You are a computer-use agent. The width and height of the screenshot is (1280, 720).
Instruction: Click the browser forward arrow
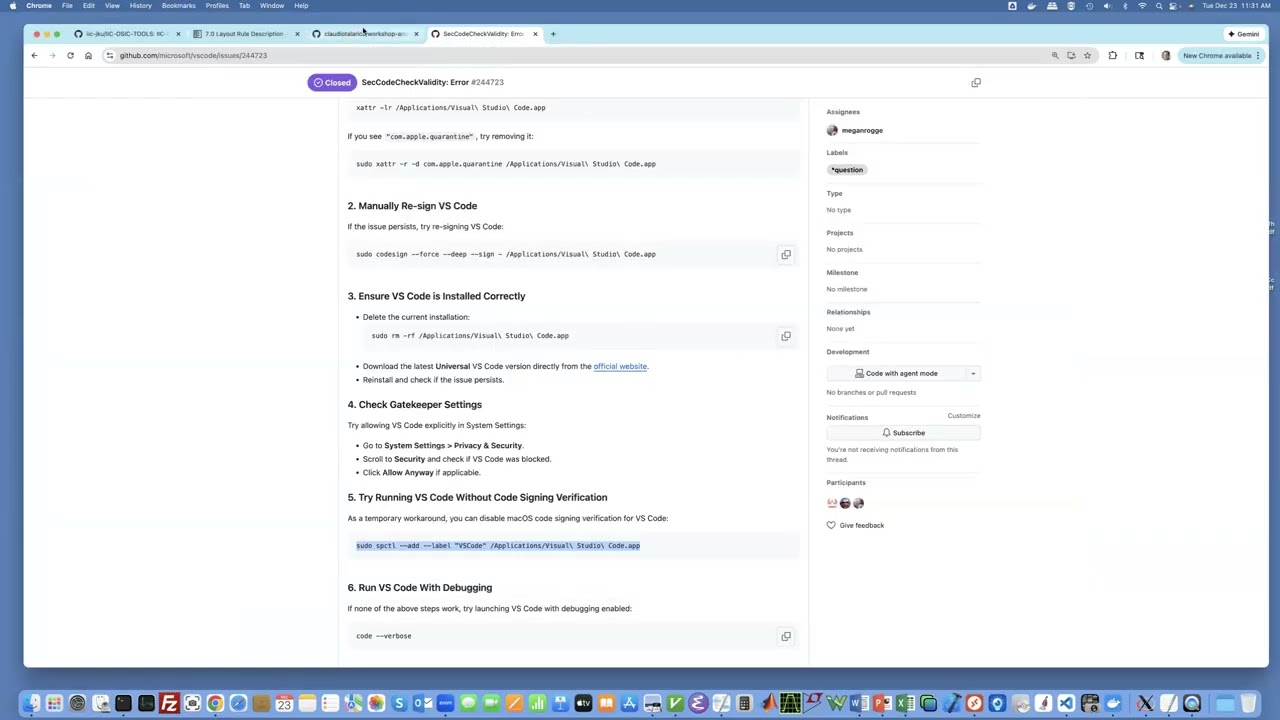[x=52, y=55]
